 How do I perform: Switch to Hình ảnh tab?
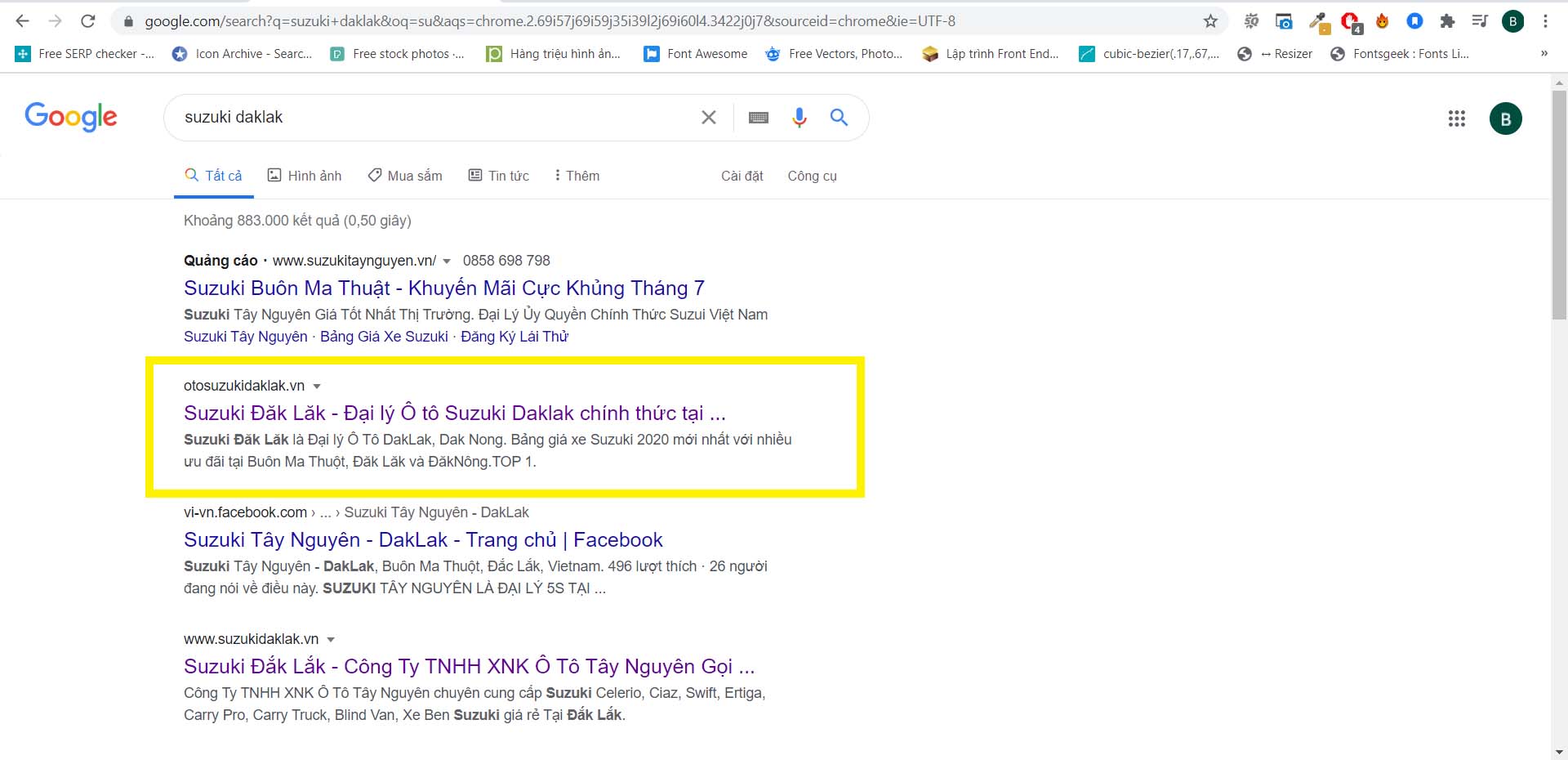pyautogui.click(x=305, y=176)
